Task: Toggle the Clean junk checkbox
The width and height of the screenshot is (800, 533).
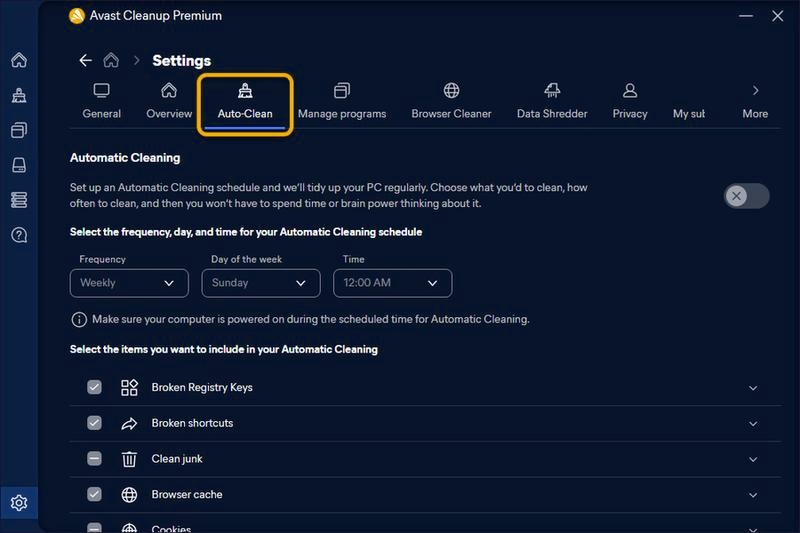Action: click(94, 459)
